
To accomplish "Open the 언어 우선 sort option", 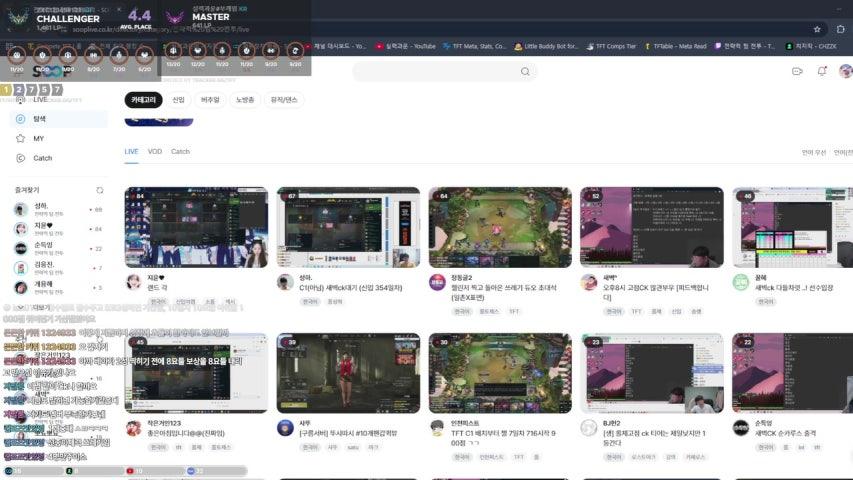I will [x=813, y=153].
